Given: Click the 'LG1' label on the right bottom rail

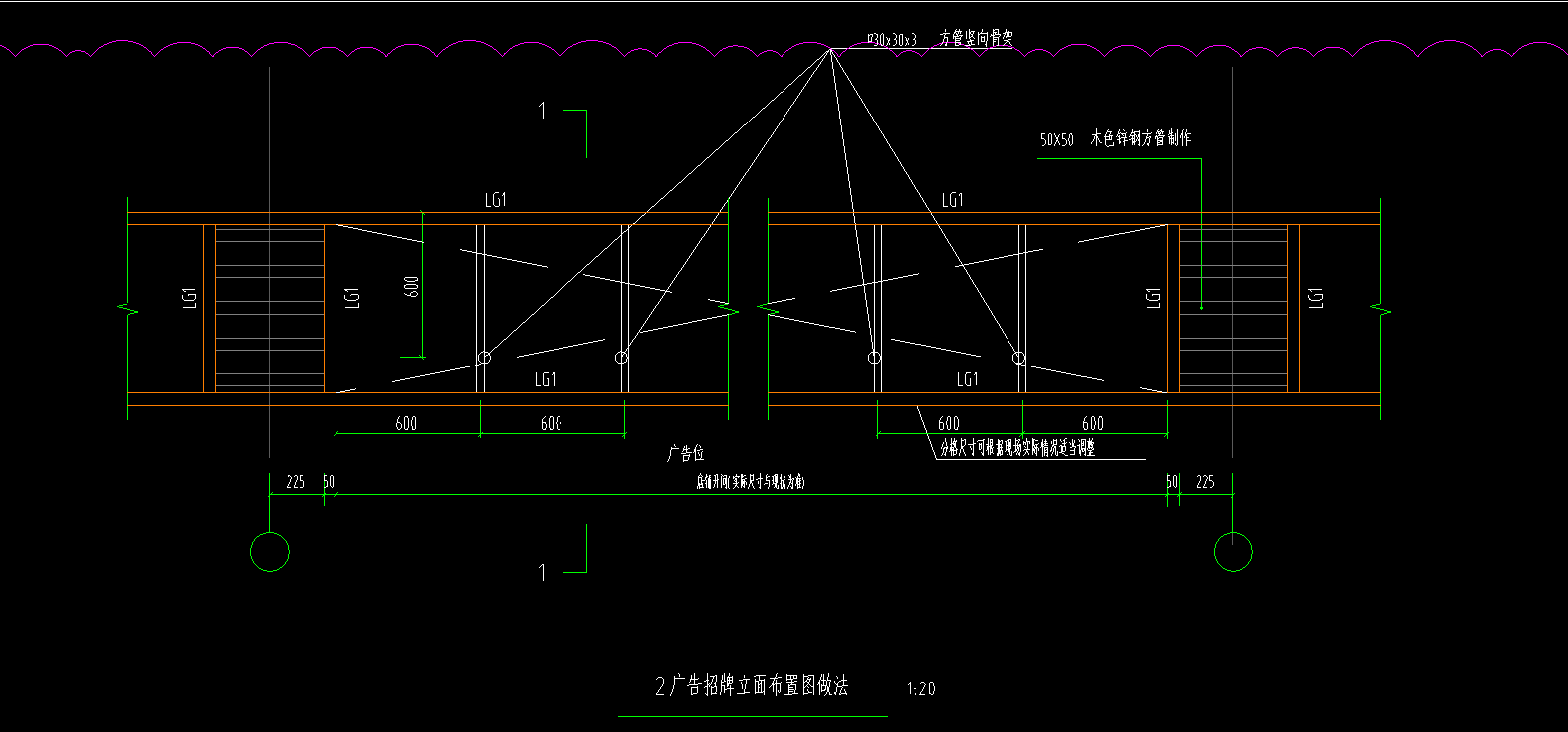Looking at the screenshot, I should click(x=968, y=379).
